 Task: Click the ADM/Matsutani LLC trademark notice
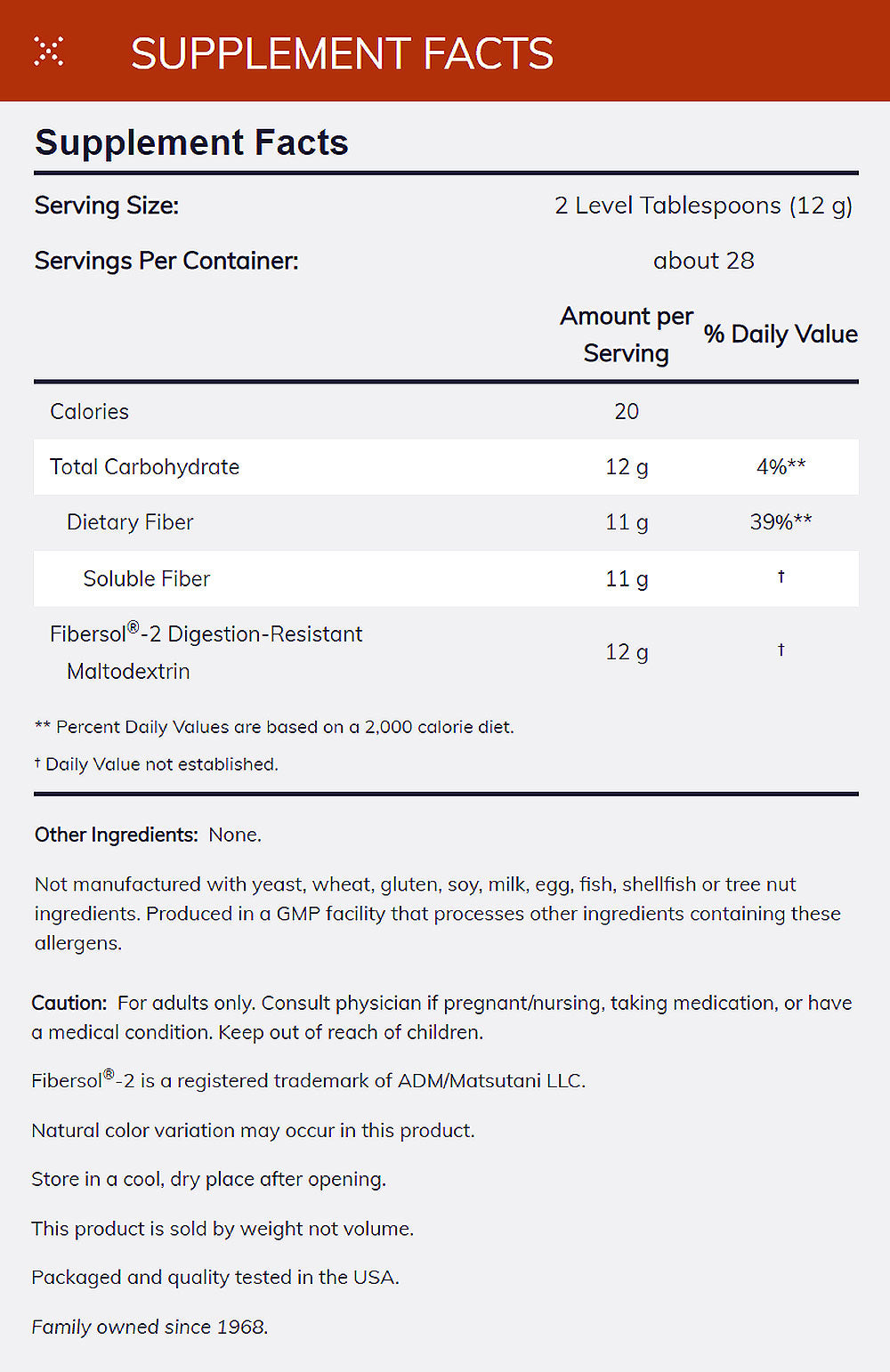[x=308, y=1080]
